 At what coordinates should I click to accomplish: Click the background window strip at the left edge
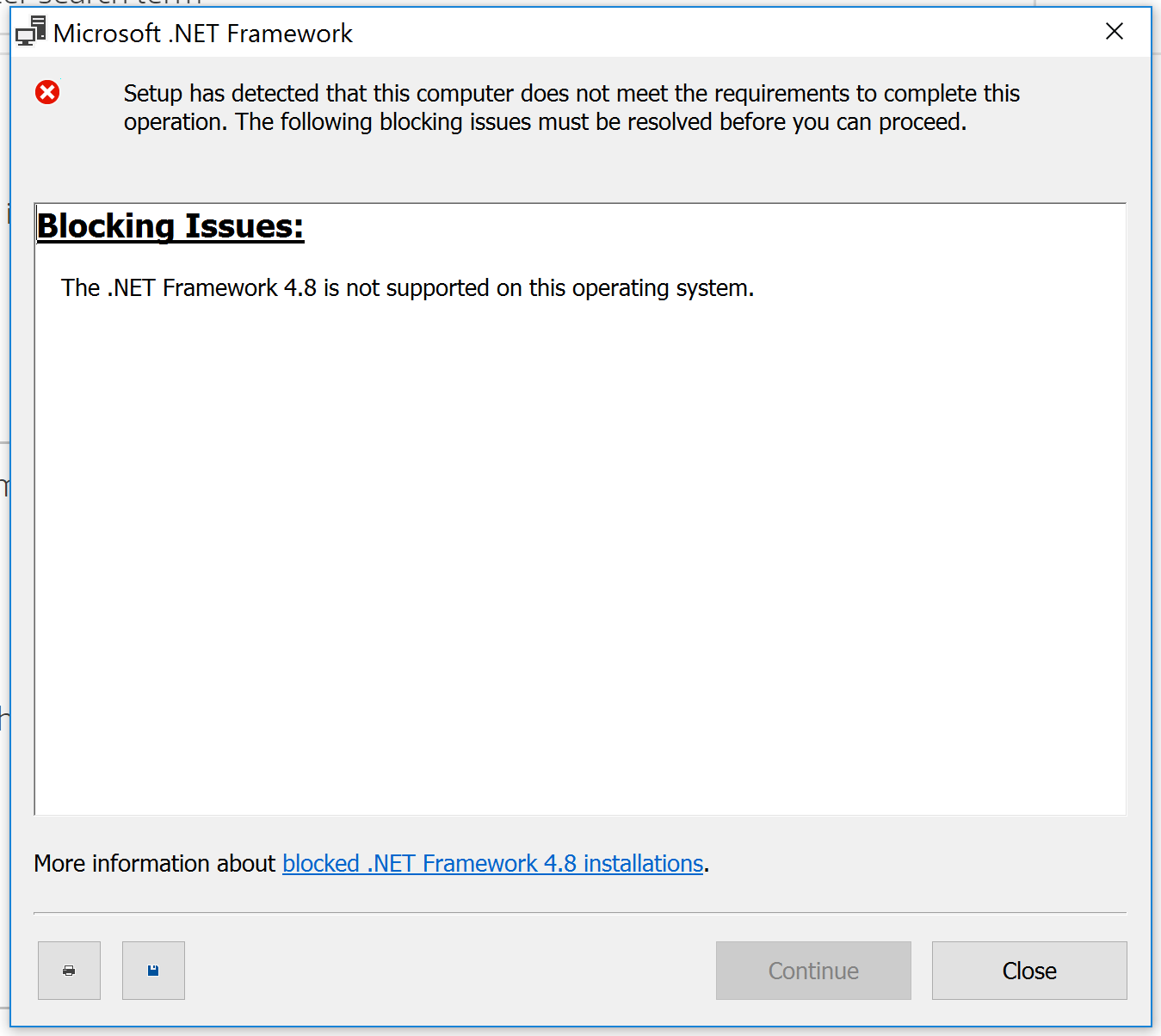[4, 516]
